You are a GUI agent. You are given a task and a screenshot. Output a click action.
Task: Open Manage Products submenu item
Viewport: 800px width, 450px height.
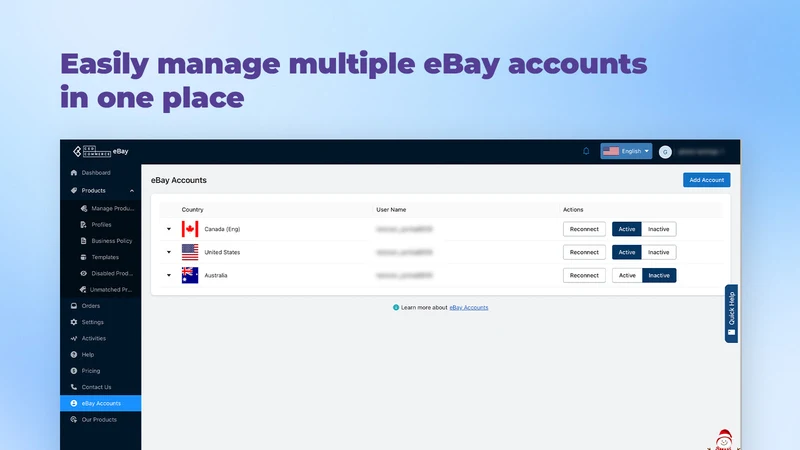click(113, 208)
